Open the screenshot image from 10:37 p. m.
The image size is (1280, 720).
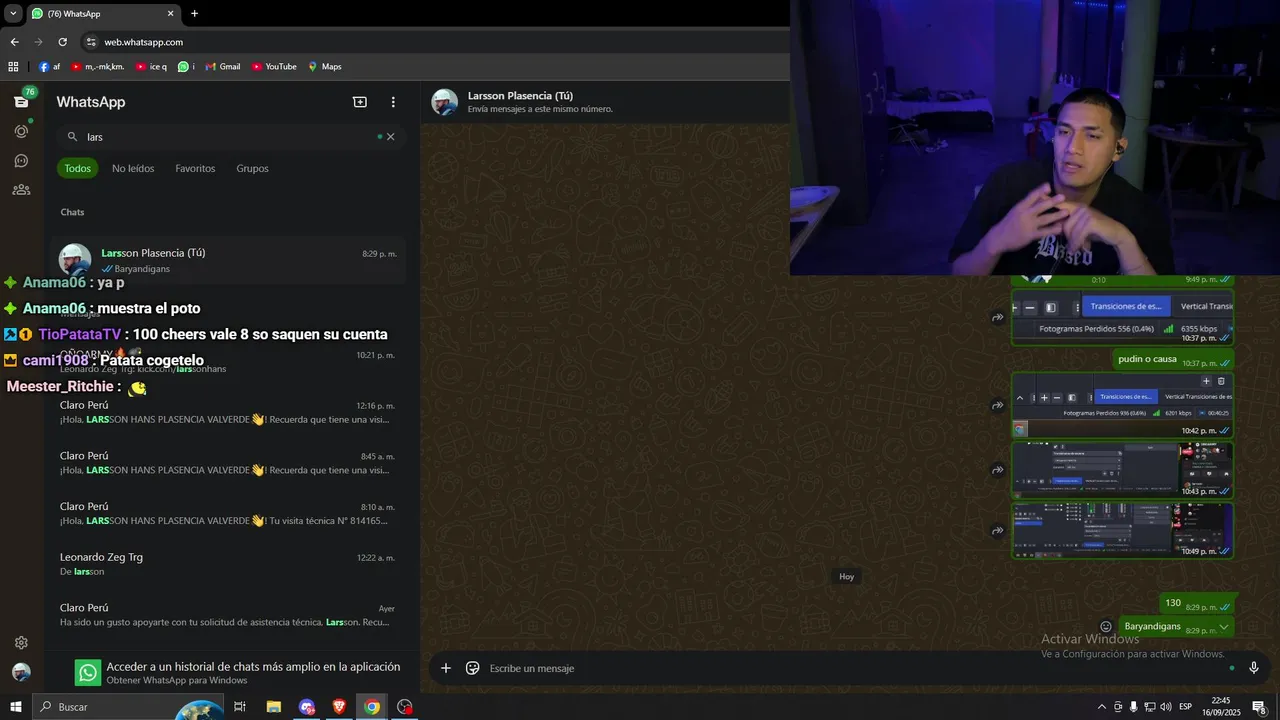click(x=1122, y=318)
